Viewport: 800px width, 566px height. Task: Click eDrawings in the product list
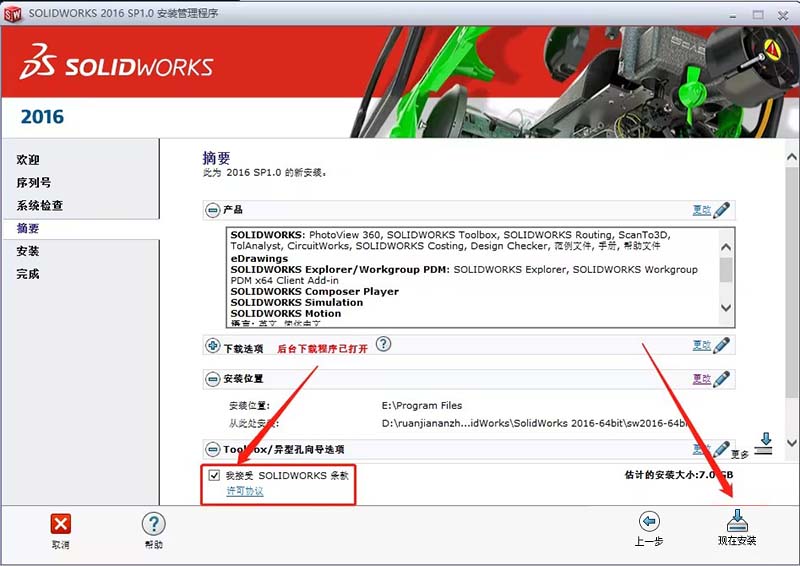click(259, 259)
